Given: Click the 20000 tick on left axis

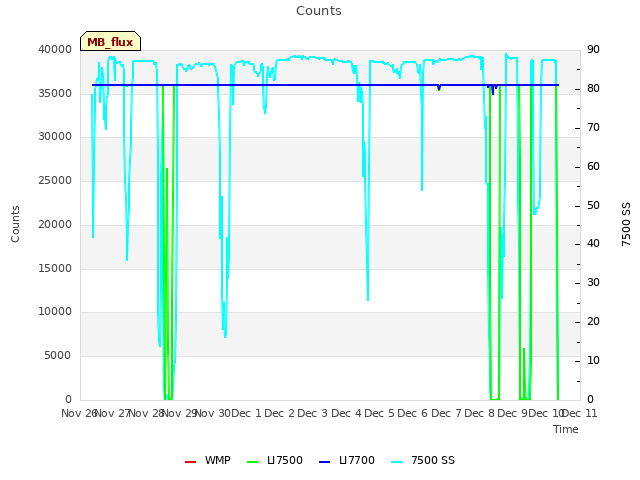Looking at the screenshot, I should coord(55,224).
